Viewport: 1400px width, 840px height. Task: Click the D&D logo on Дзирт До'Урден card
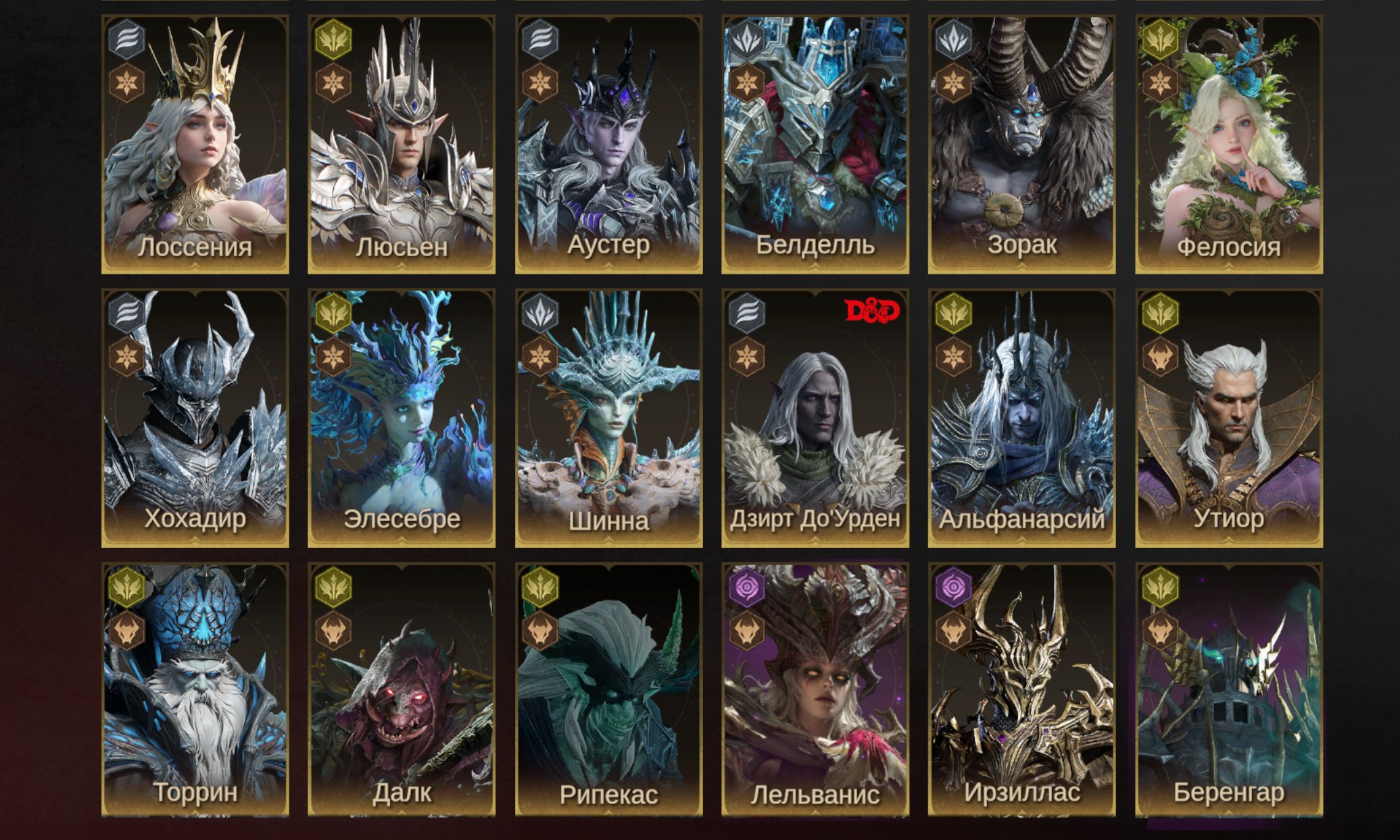pos(872,311)
